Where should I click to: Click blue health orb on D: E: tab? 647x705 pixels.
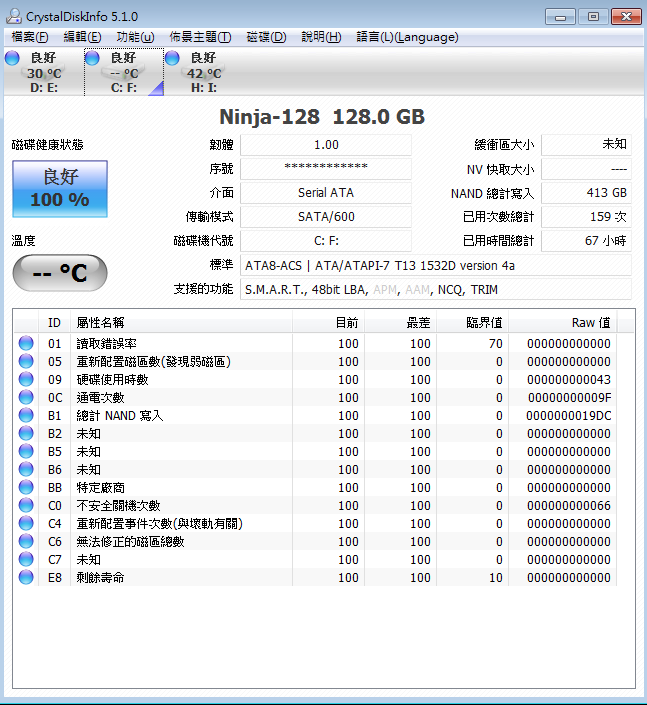12,58
